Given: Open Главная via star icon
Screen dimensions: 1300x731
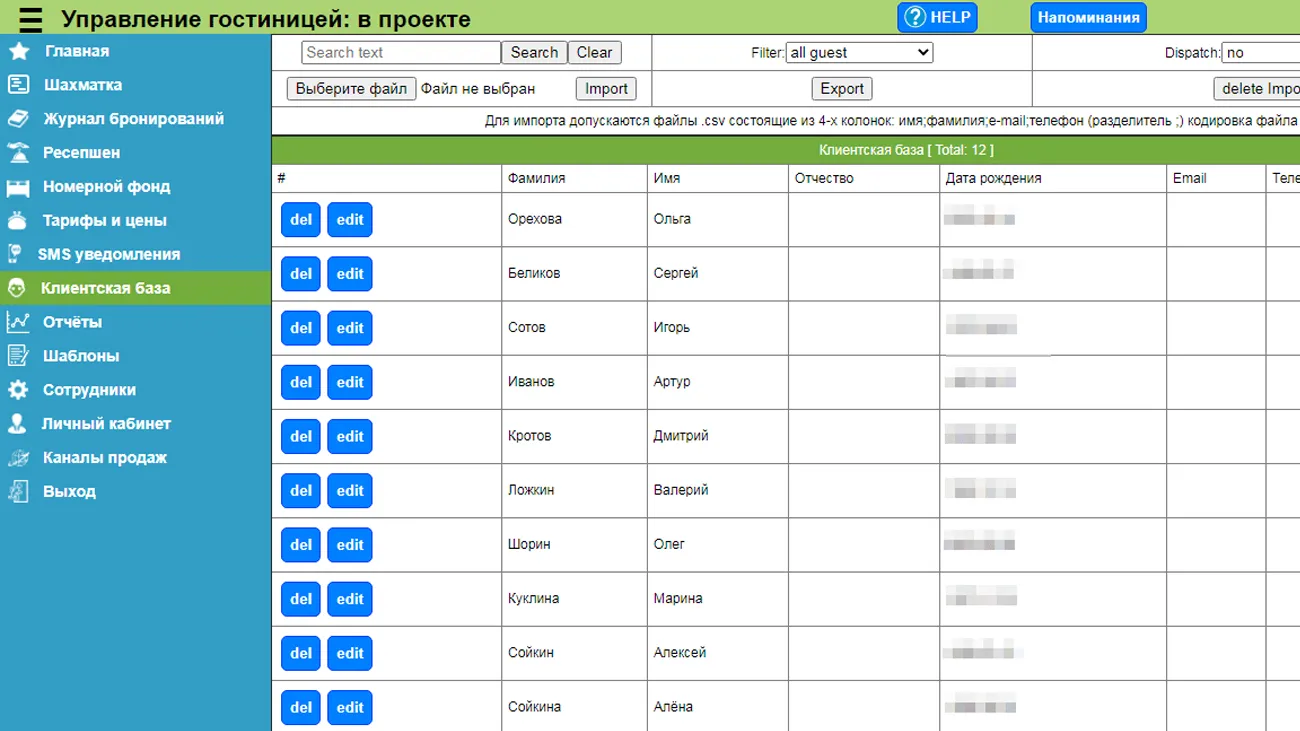Looking at the screenshot, I should (19, 51).
